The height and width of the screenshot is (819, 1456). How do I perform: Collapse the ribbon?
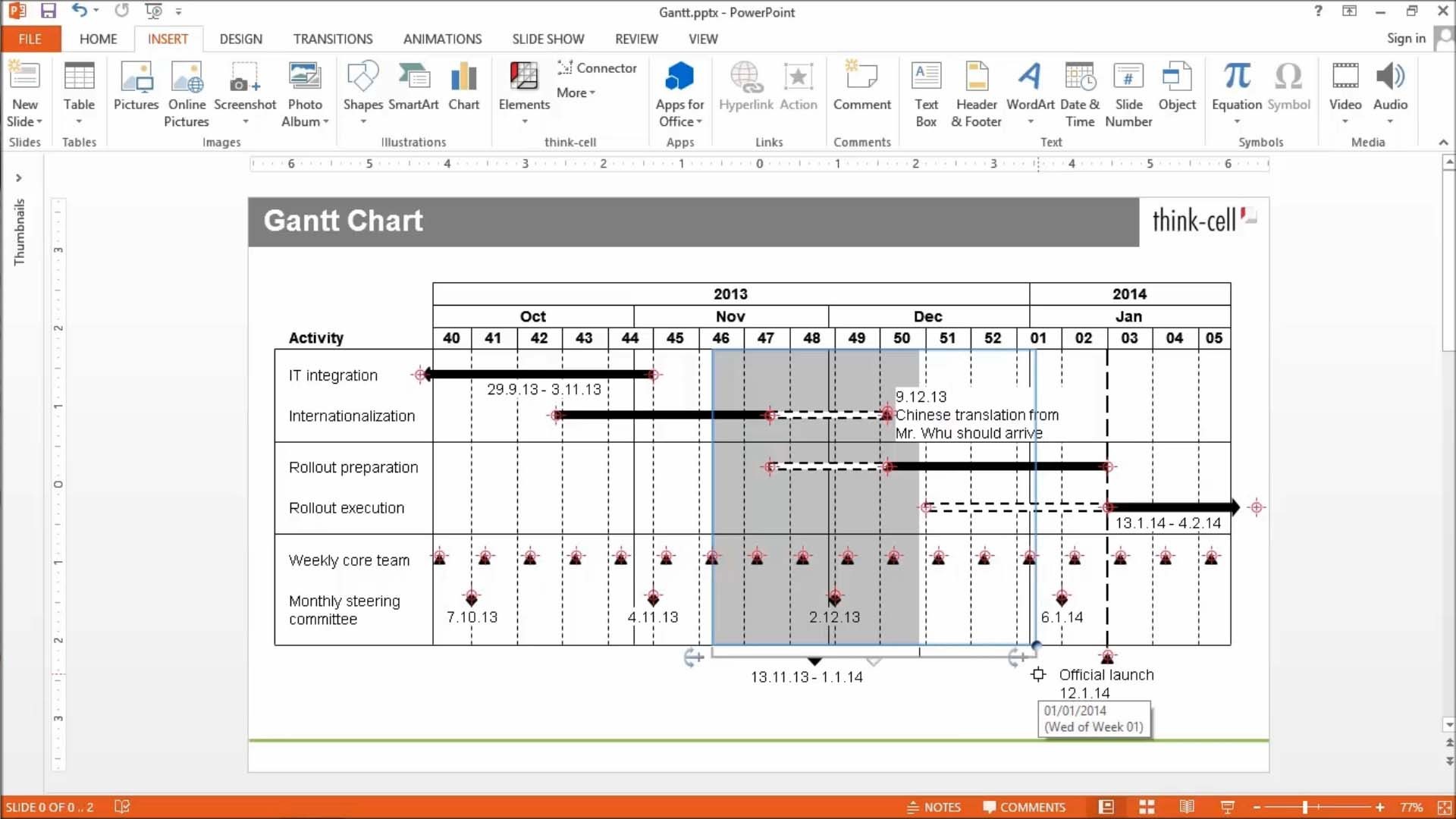(x=1443, y=142)
